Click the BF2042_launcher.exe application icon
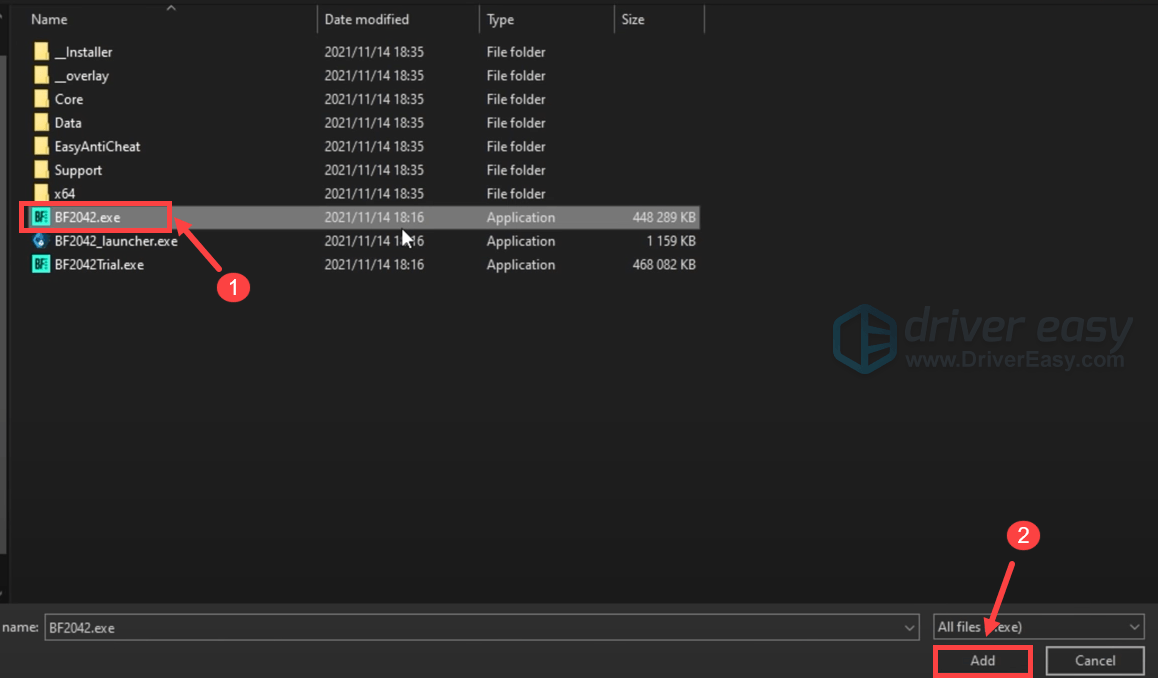1158x678 pixels. [41, 241]
